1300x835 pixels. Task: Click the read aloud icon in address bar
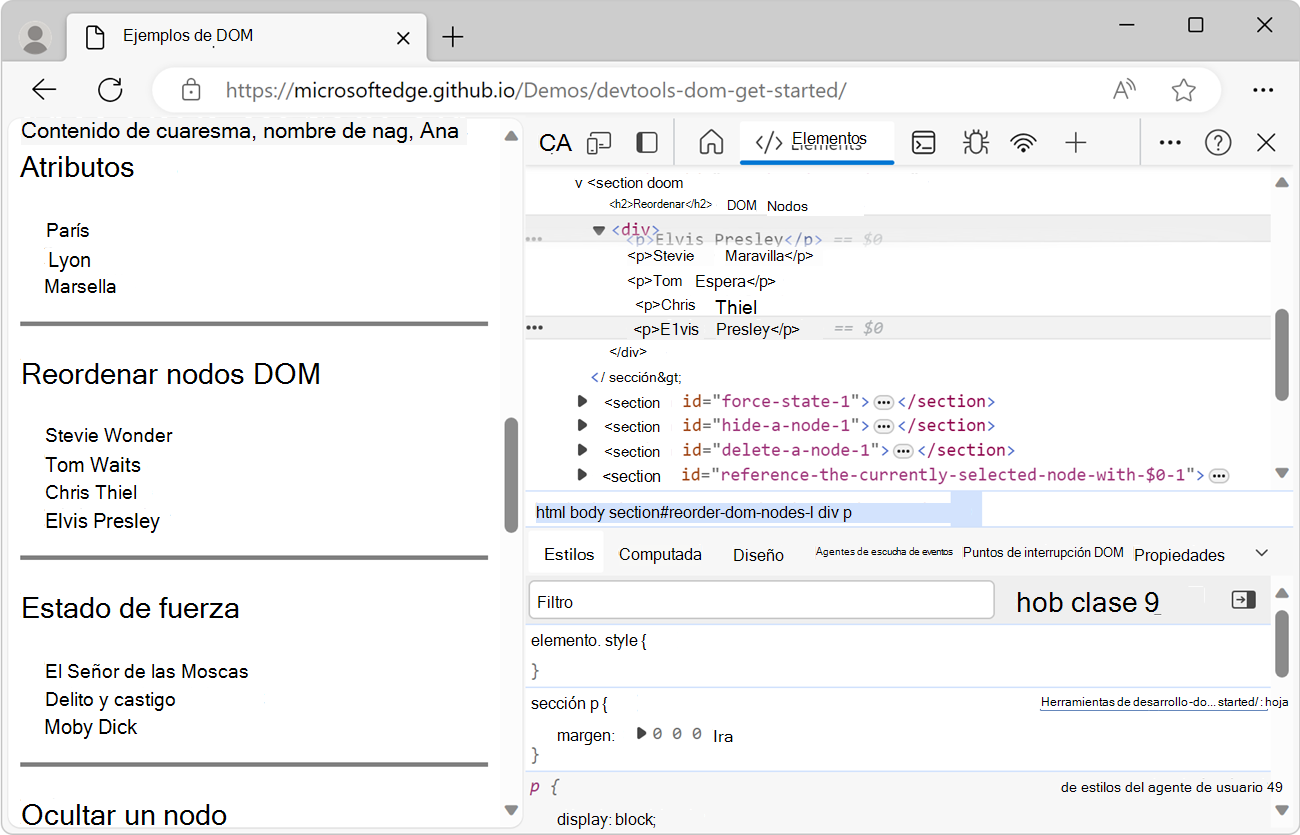click(x=1125, y=90)
